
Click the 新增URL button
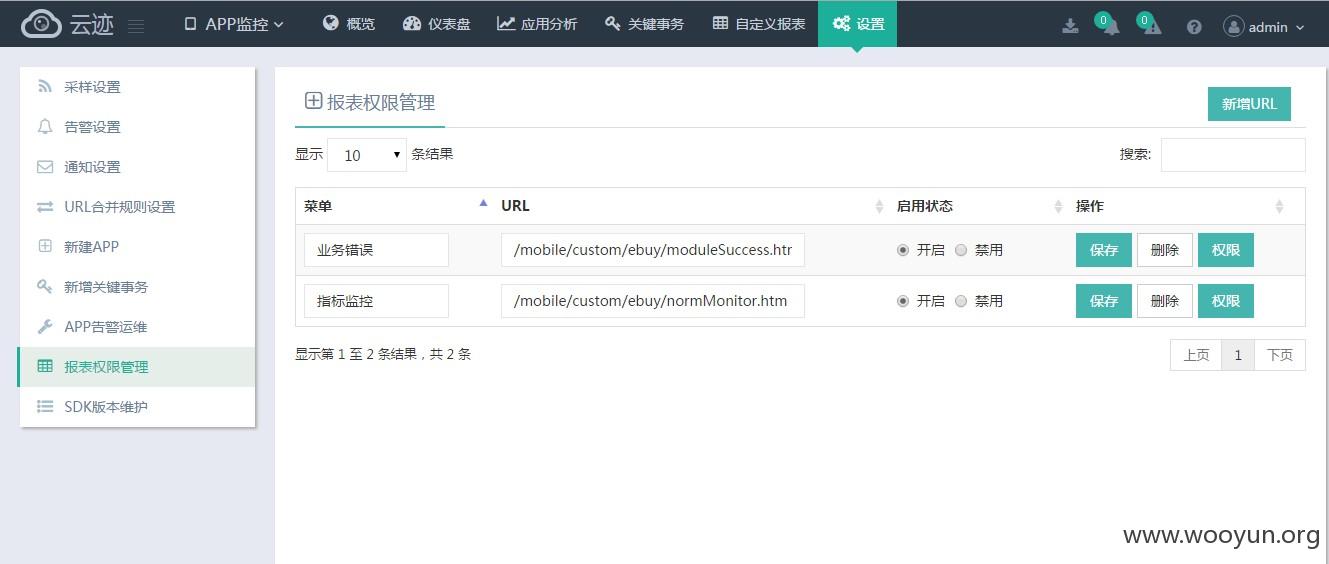click(1249, 104)
